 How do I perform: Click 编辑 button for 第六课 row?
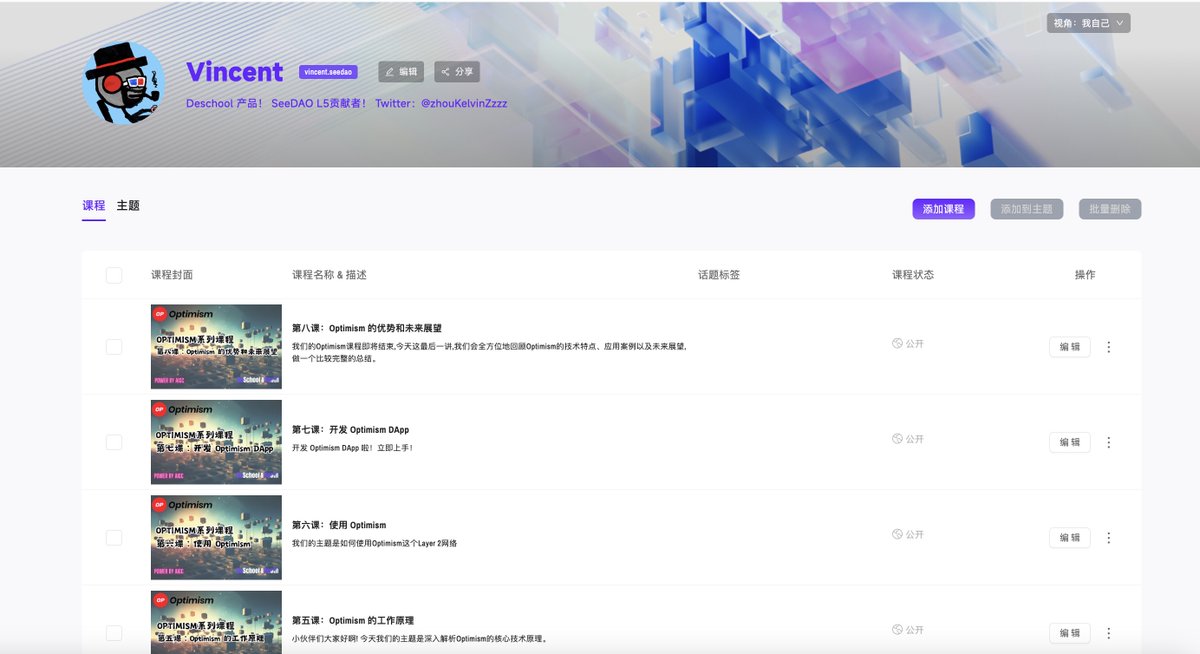1070,538
